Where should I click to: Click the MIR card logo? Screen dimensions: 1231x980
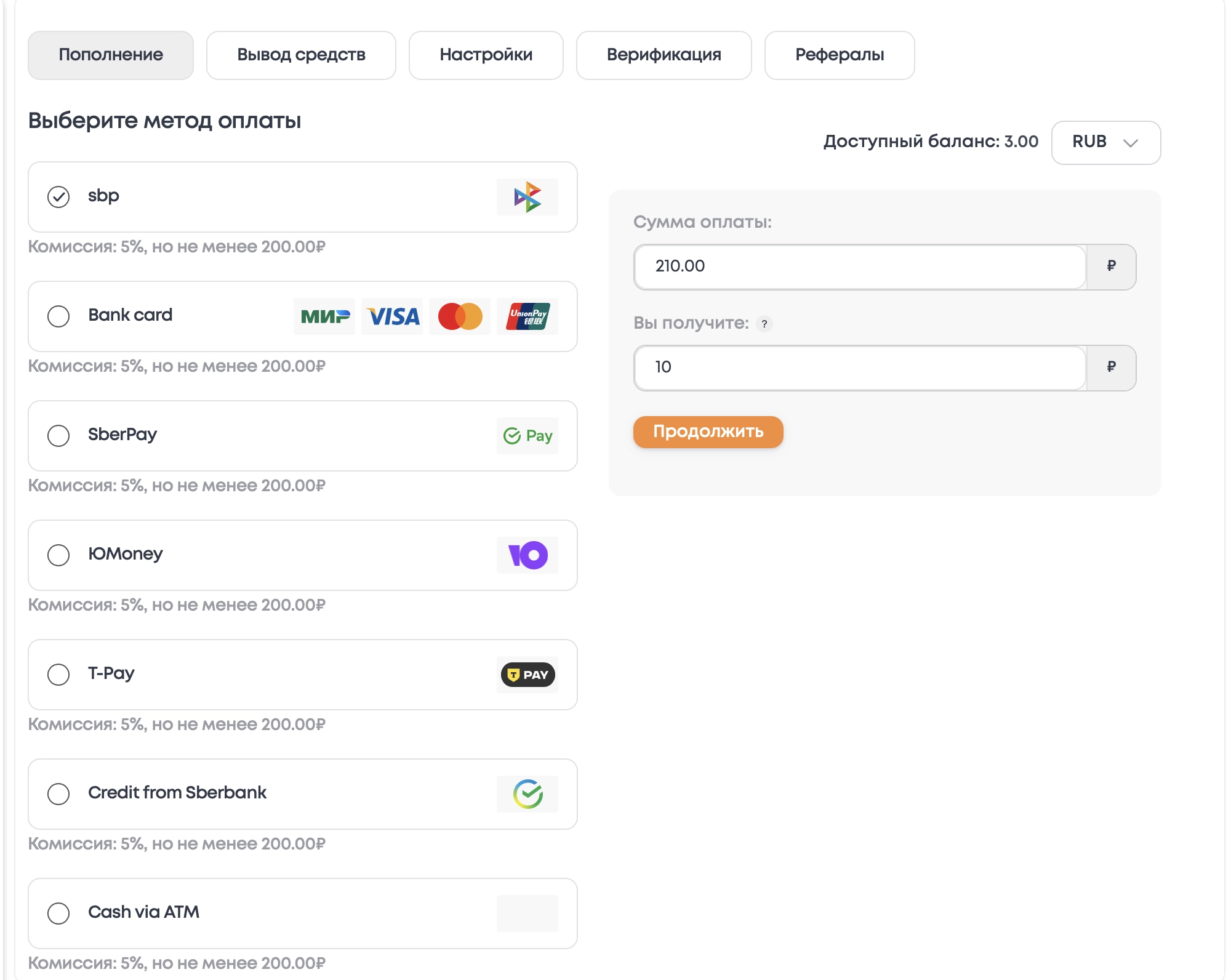point(324,316)
